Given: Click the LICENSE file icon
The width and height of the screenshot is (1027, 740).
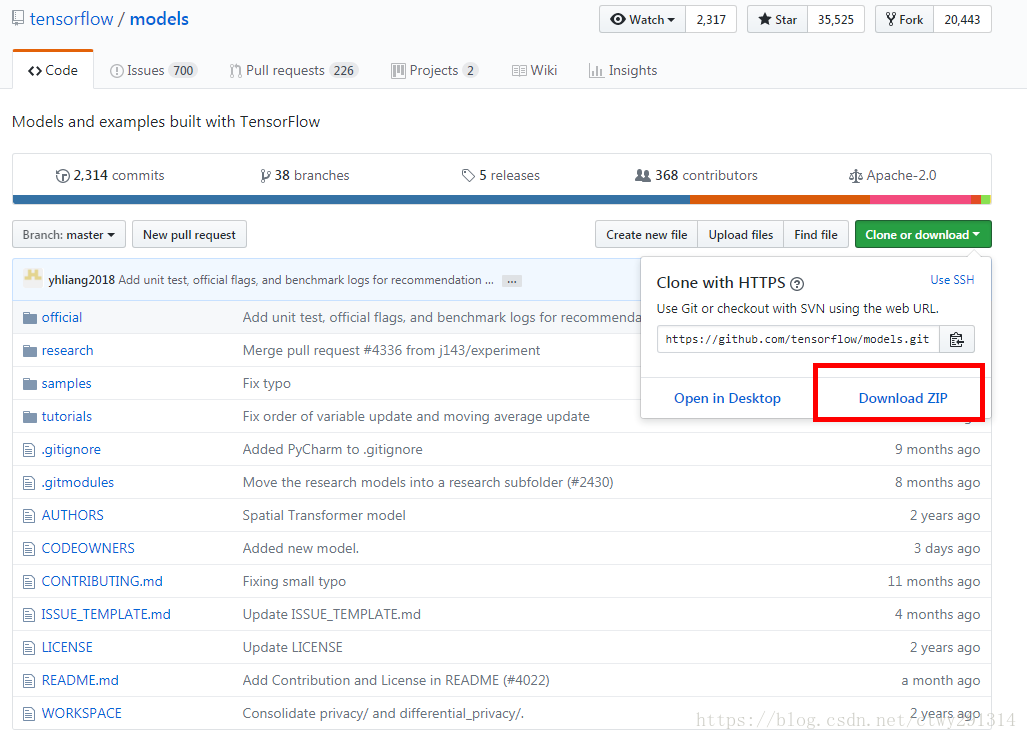Looking at the screenshot, I should [29, 648].
